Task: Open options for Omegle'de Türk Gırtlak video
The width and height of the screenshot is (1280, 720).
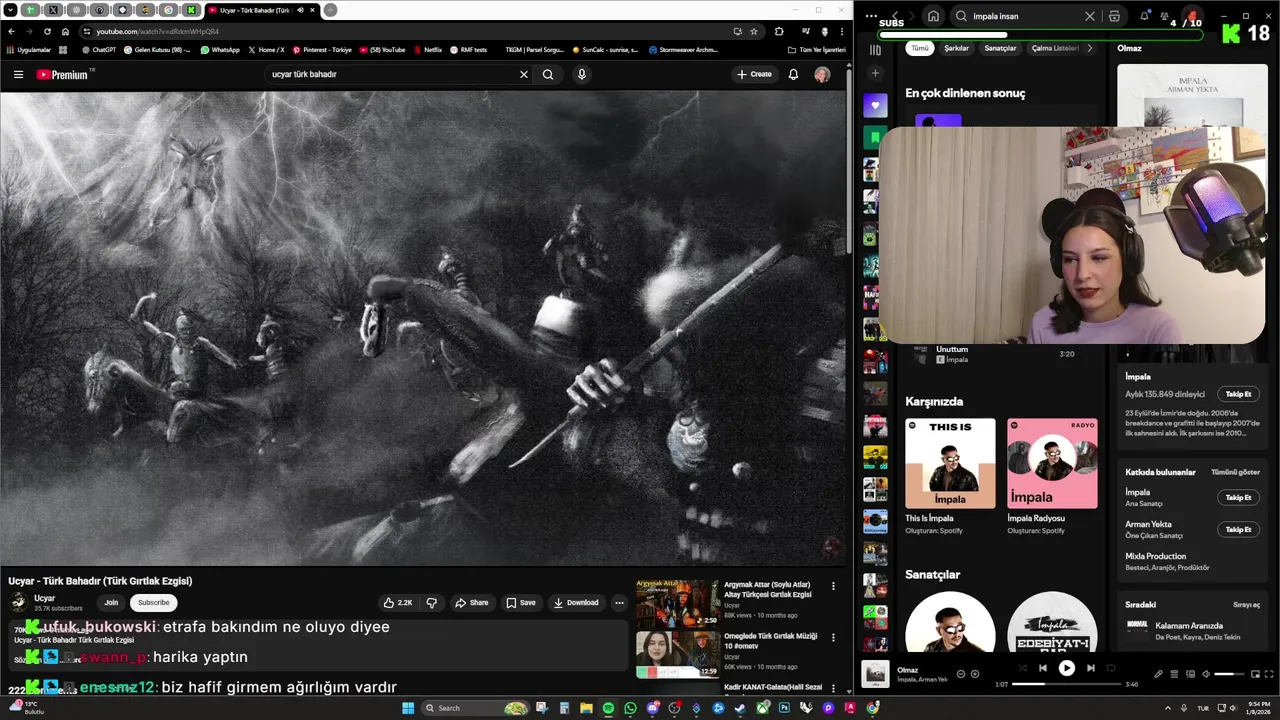Action: [833, 637]
